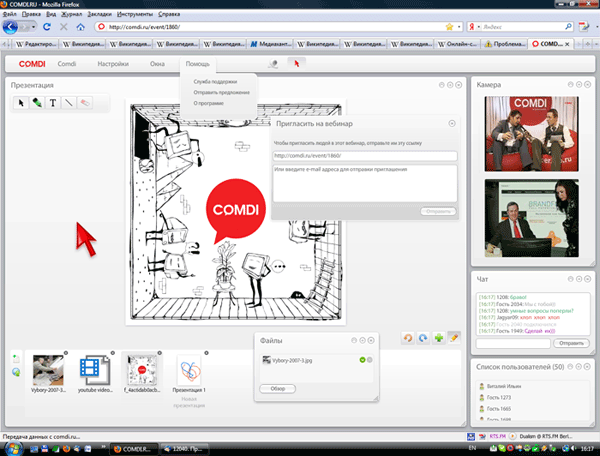Image resolution: width=600 pixels, height=456 pixels.
Task: Click the chat message input field
Action: click(x=513, y=343)
